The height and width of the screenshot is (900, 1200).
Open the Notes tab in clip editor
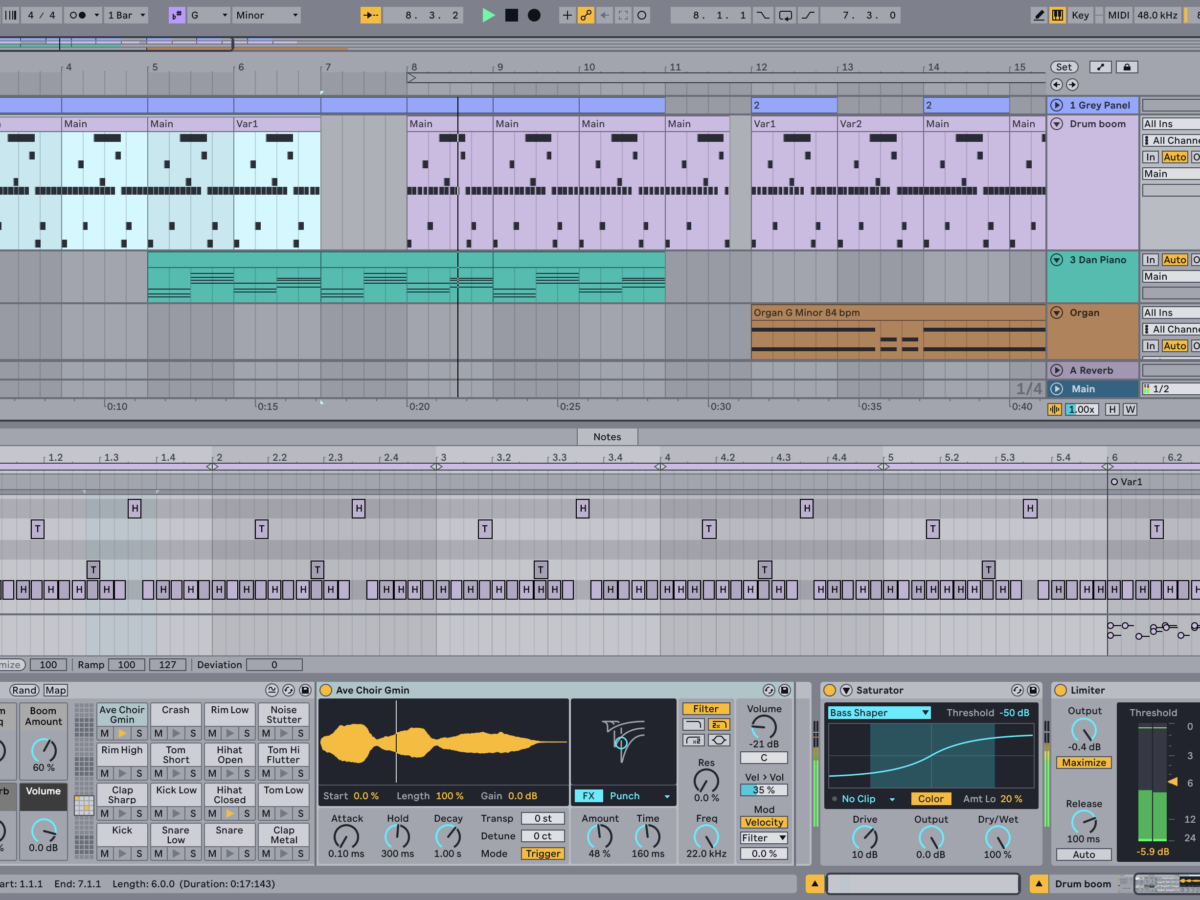(607, 437)
